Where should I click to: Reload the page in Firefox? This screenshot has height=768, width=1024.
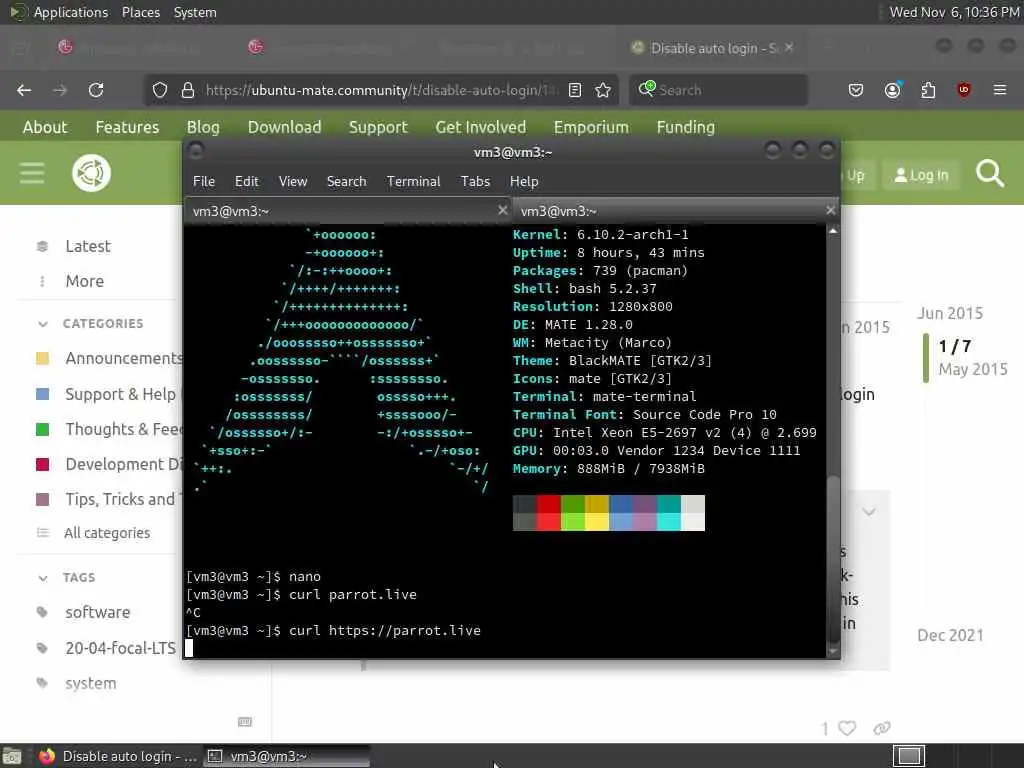[x=96, y=90]
